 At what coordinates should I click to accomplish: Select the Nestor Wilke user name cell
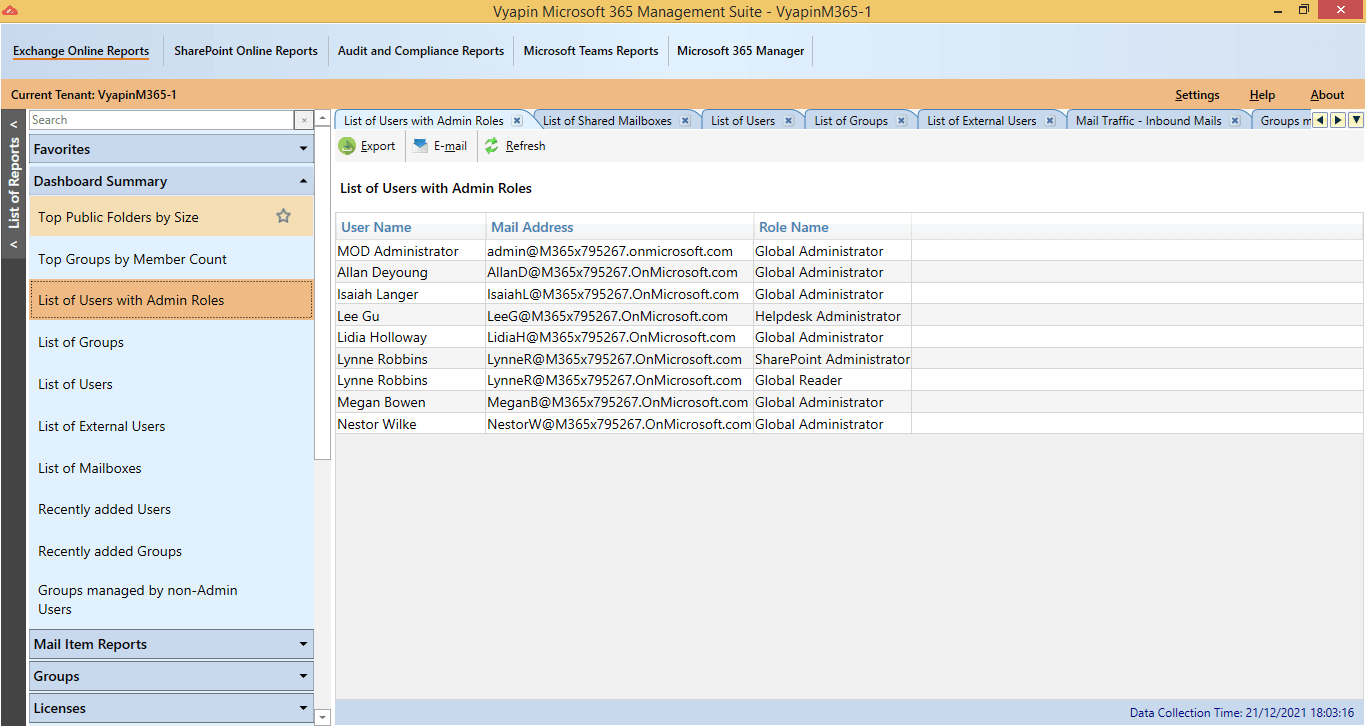[x=411, y=424]
